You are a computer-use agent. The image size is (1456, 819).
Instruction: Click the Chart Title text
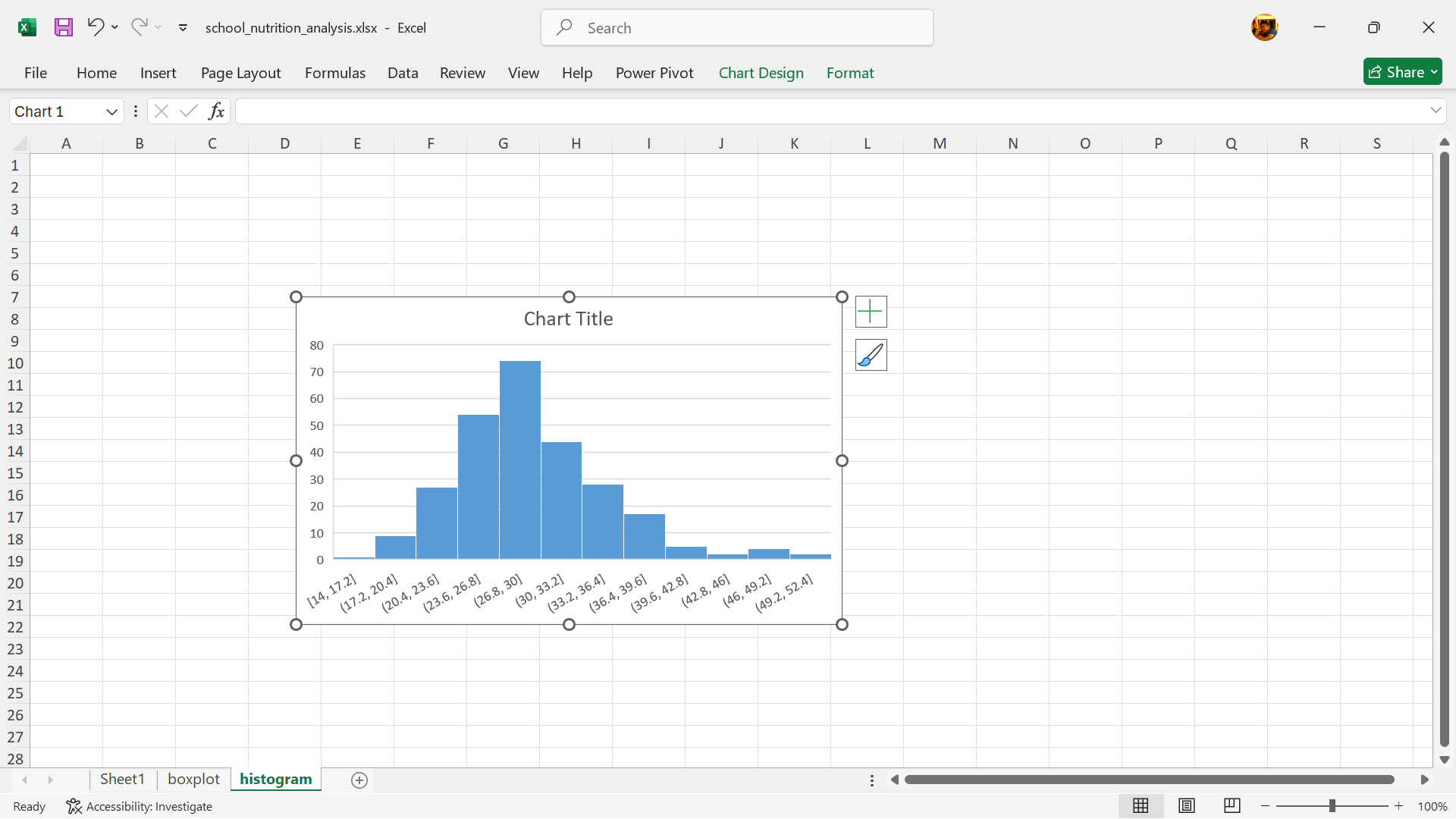pos(568,319)
